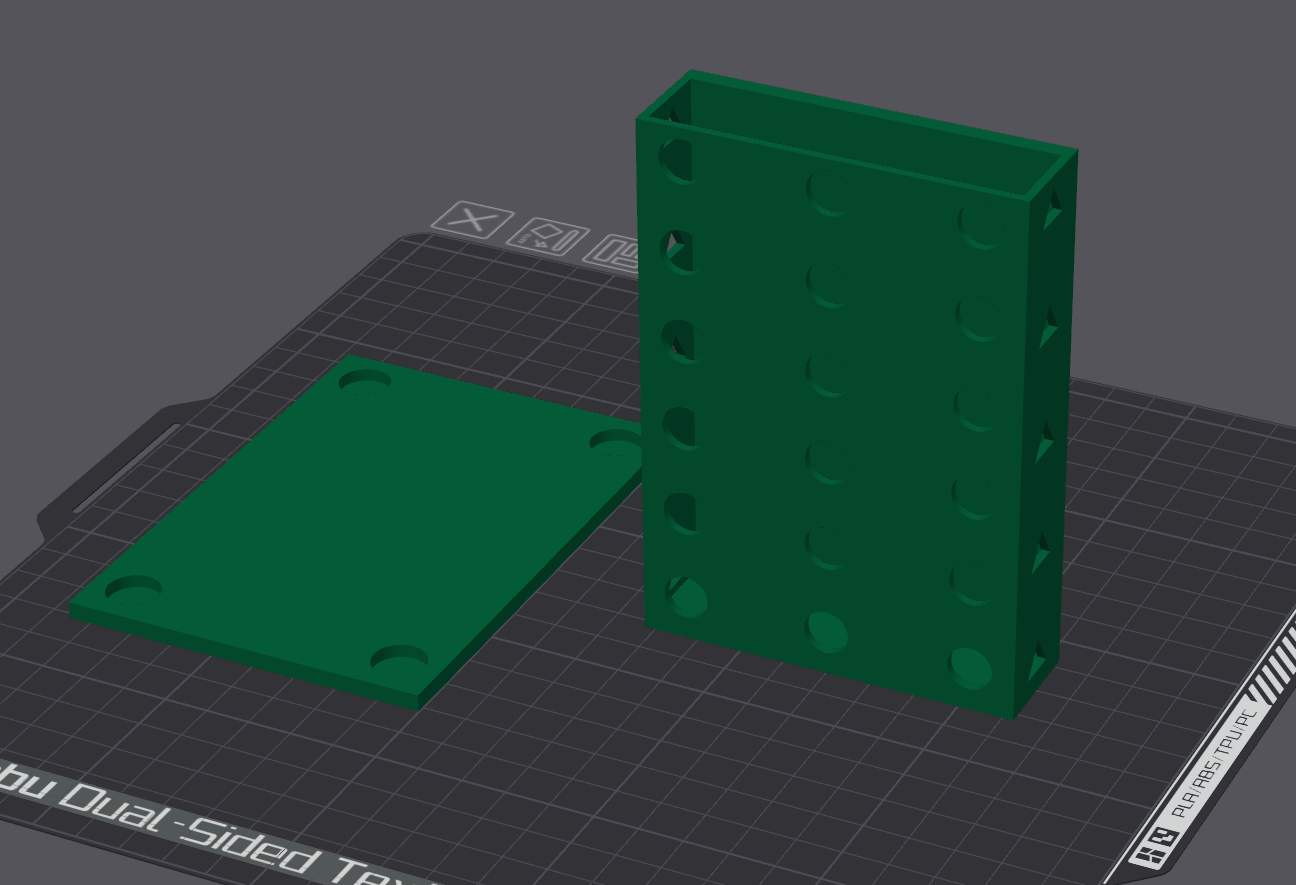This screenshot has width=1296, height=885.
Task: Click the Bambu QR code printed on the plate
Action: coord(1165,838)
